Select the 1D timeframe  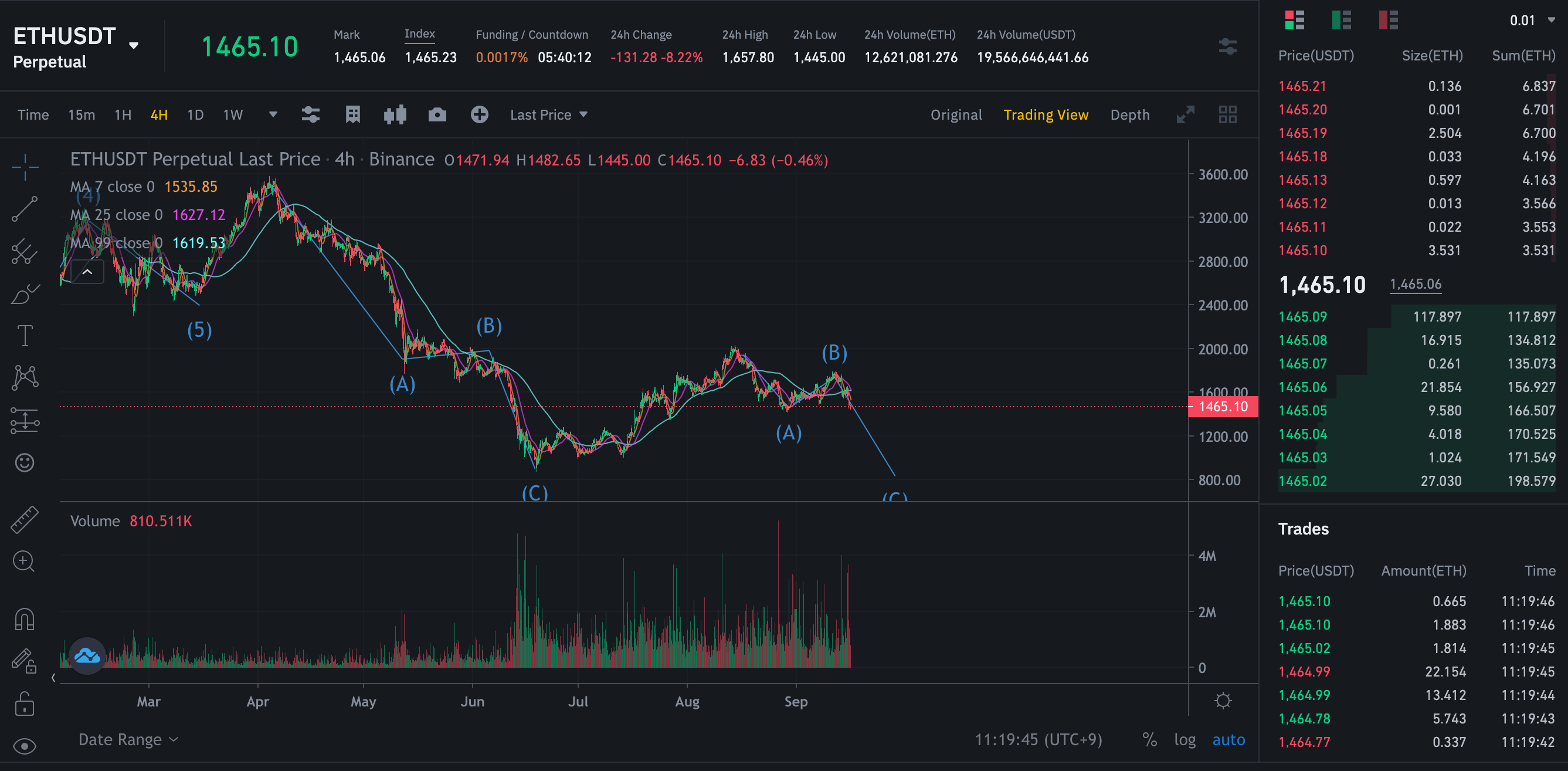[x=195, y=114]
